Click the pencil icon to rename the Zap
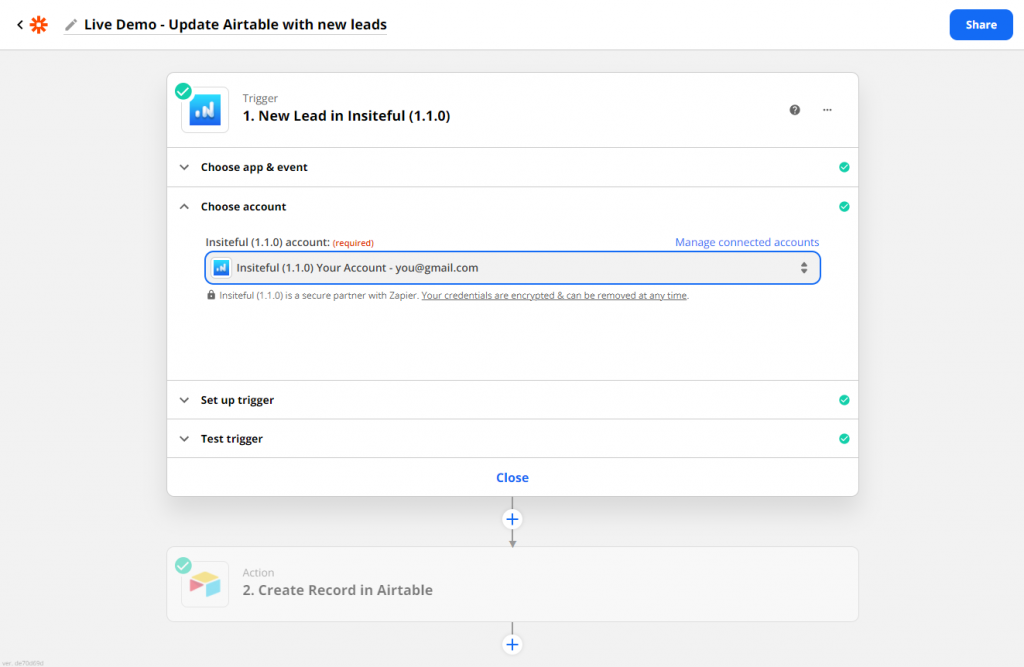The height and width of the screenshot is (667, 1024). (x=71, y=25)
